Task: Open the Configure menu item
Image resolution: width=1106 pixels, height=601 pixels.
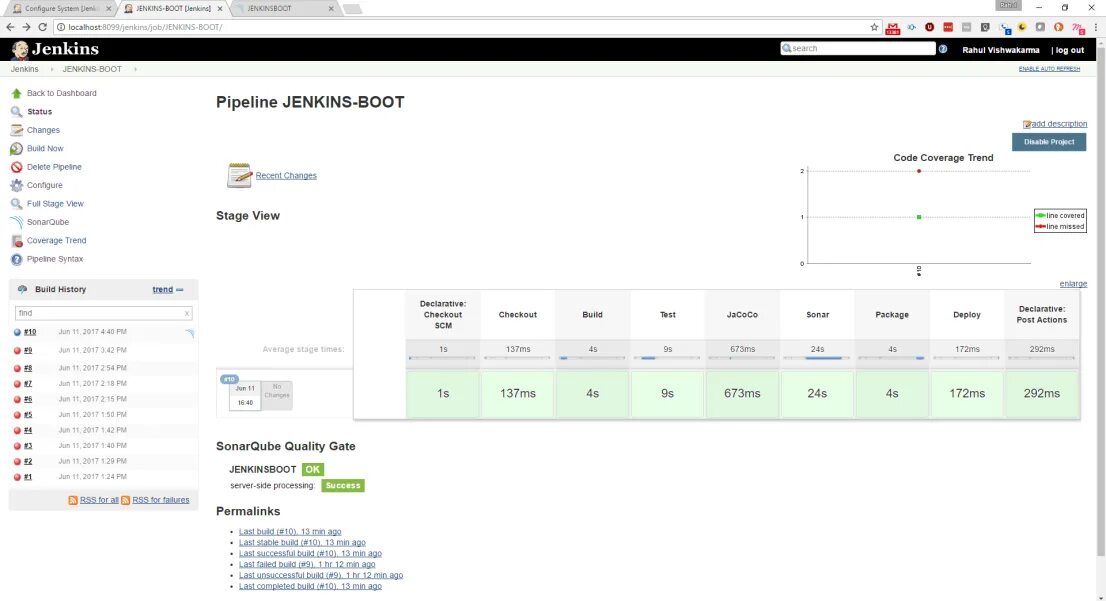Action: [44, 185]
